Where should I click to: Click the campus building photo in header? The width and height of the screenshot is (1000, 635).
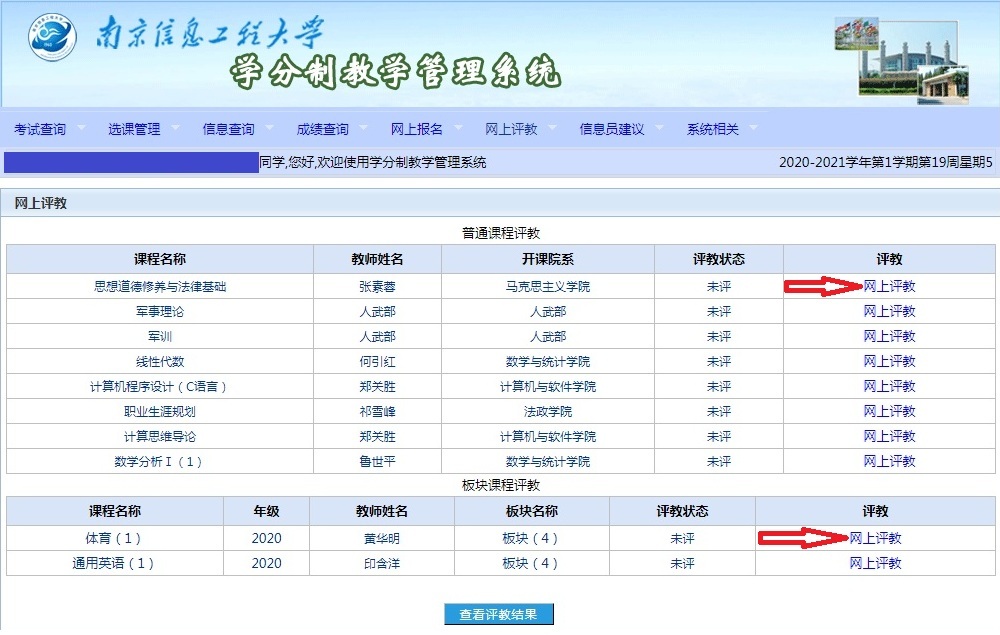(901, 59)
